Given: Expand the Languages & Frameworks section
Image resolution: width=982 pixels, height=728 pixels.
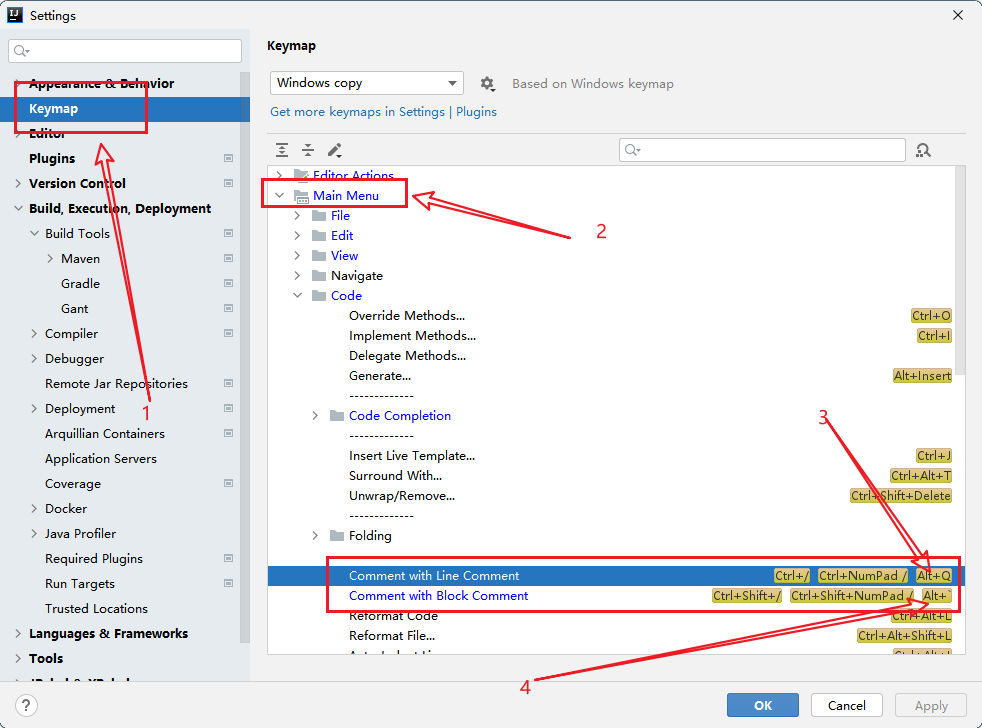Looking at the screenshot, I should tap(18, 633).
